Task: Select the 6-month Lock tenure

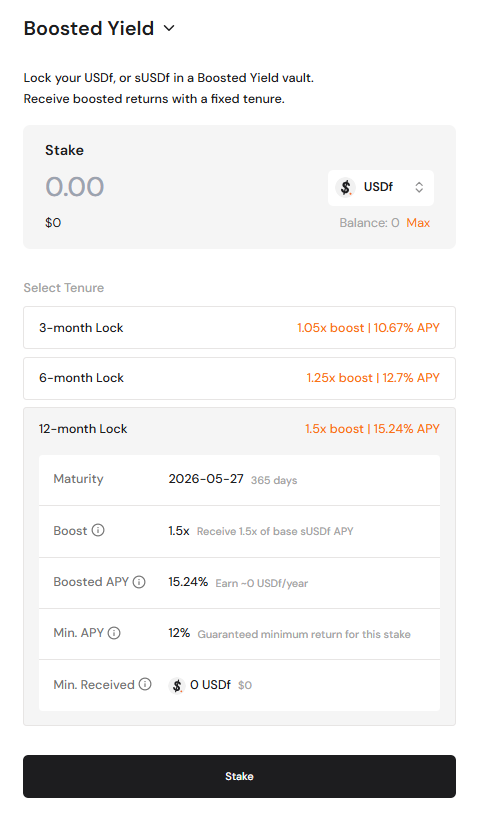Action: click(239, 378)
